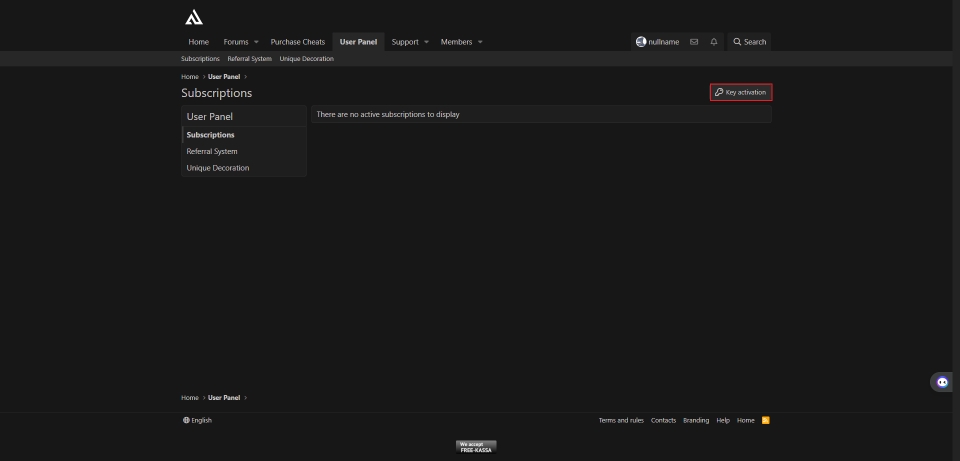The image size is (960, 461).
Task: Open the inbox envelope icon
Action: [694, 42]
